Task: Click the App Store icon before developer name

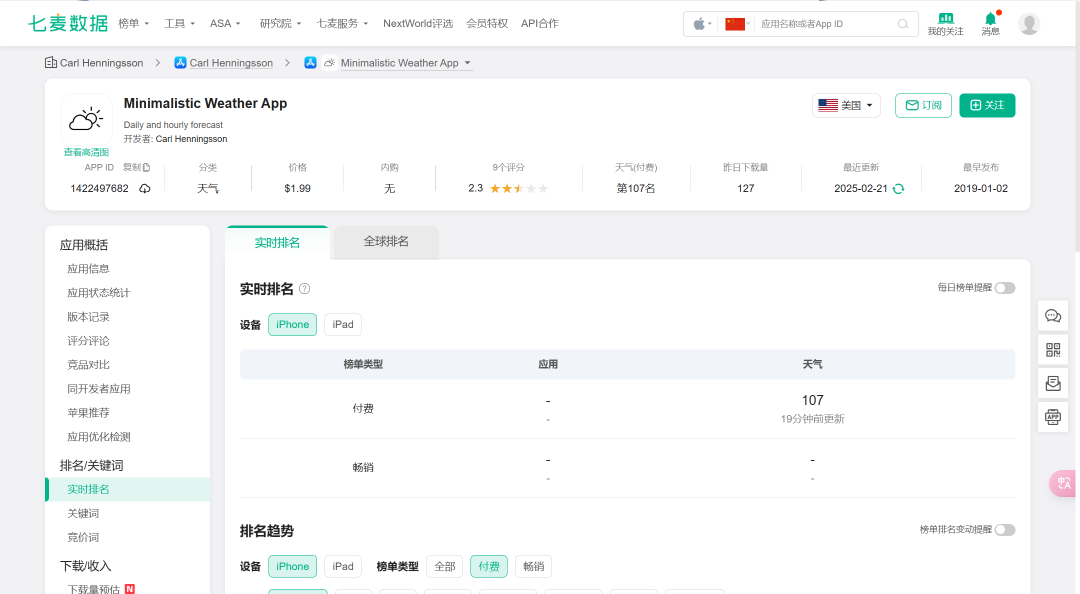Action: 180,63
